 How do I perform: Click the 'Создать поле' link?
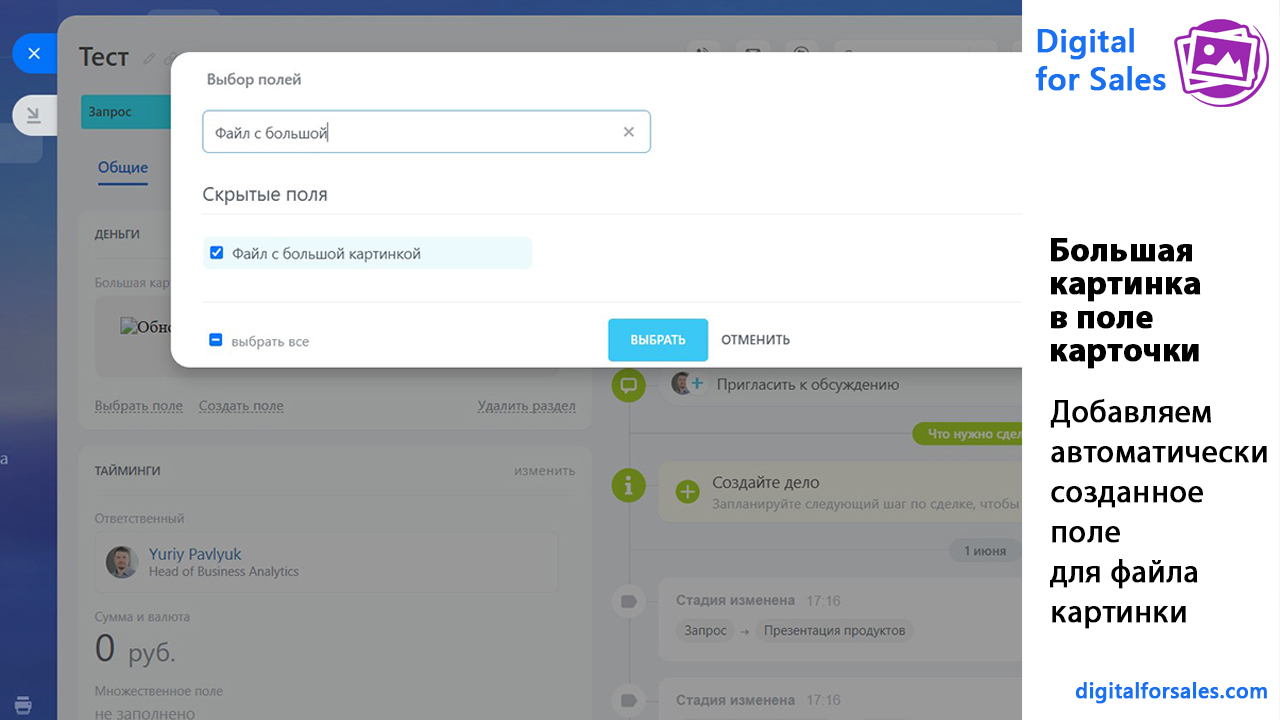pos(241,406)
